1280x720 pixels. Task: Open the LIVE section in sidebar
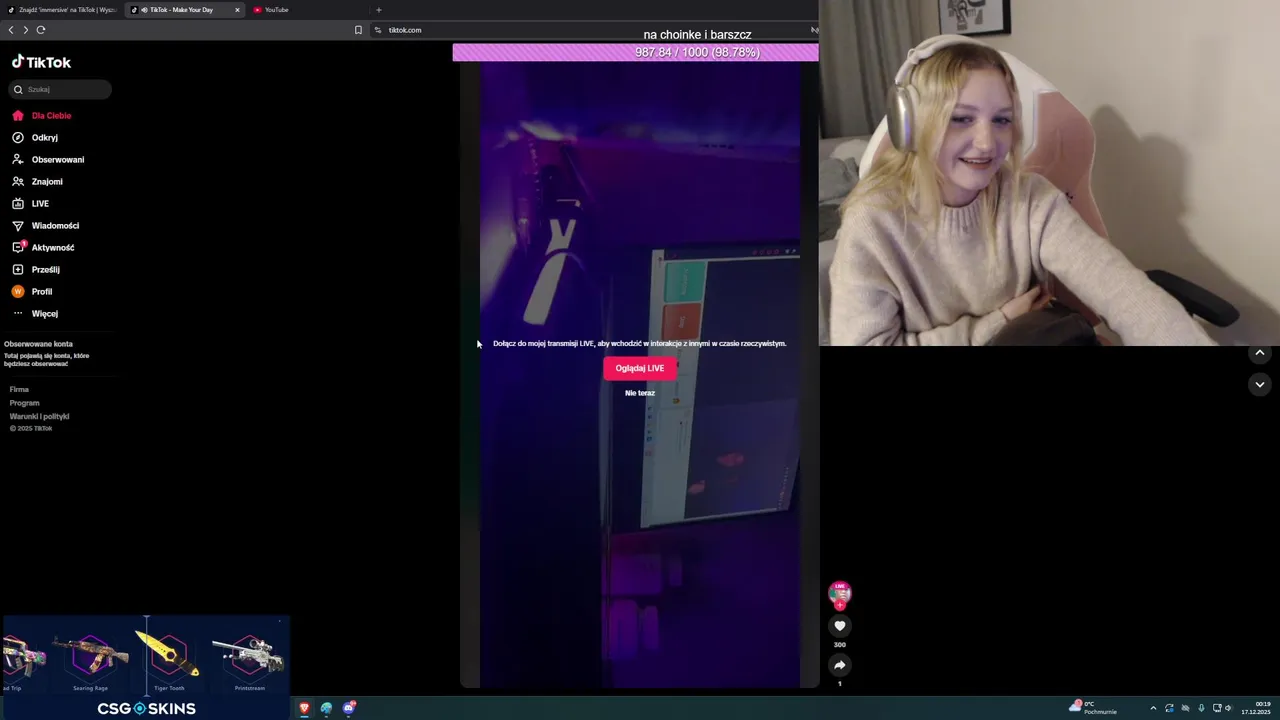click(x=30, y=203)
